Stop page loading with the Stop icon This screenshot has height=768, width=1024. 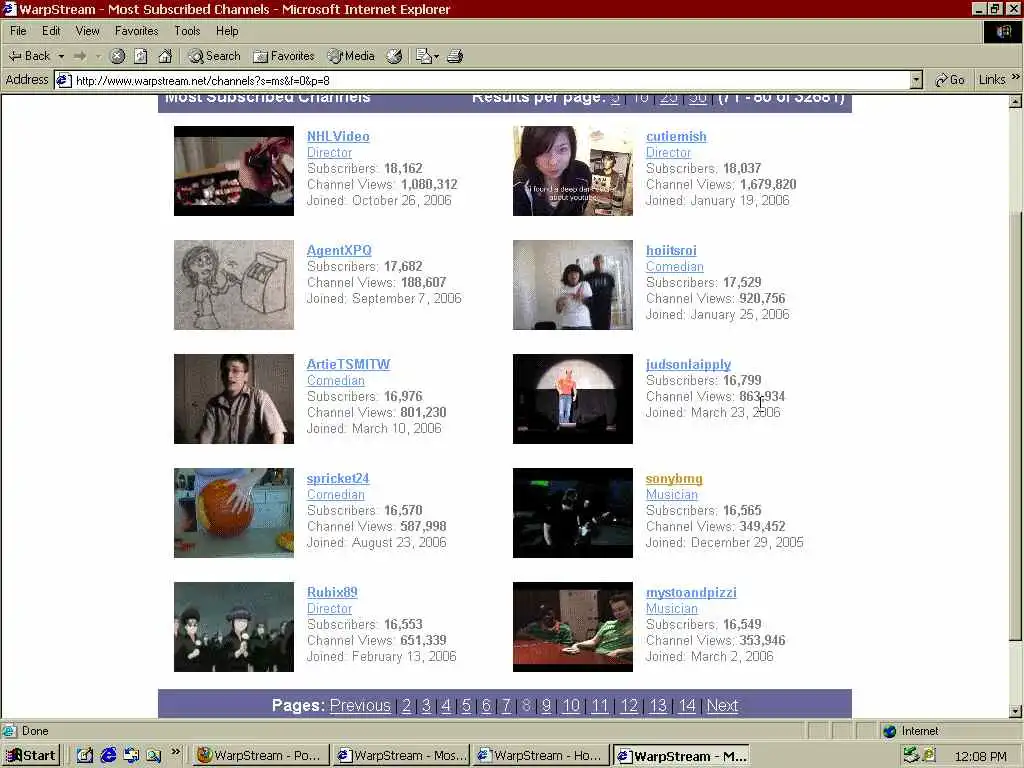click(118, 56)
